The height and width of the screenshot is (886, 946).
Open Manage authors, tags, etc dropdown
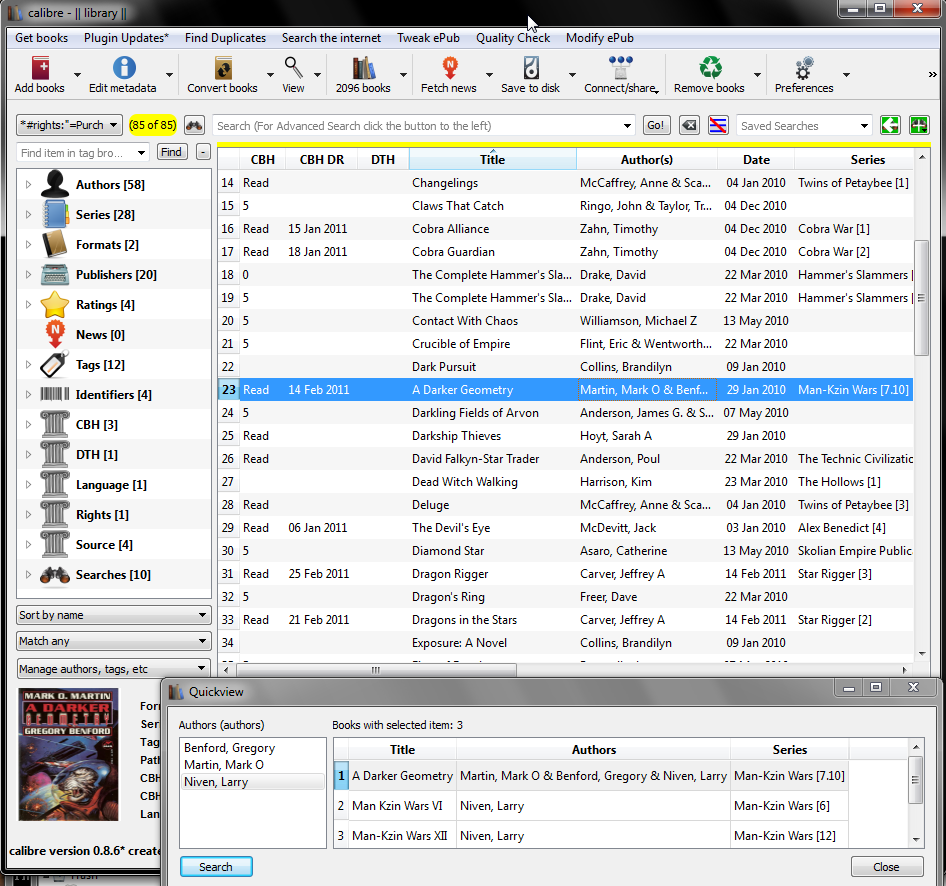click(x=114, y=669)
